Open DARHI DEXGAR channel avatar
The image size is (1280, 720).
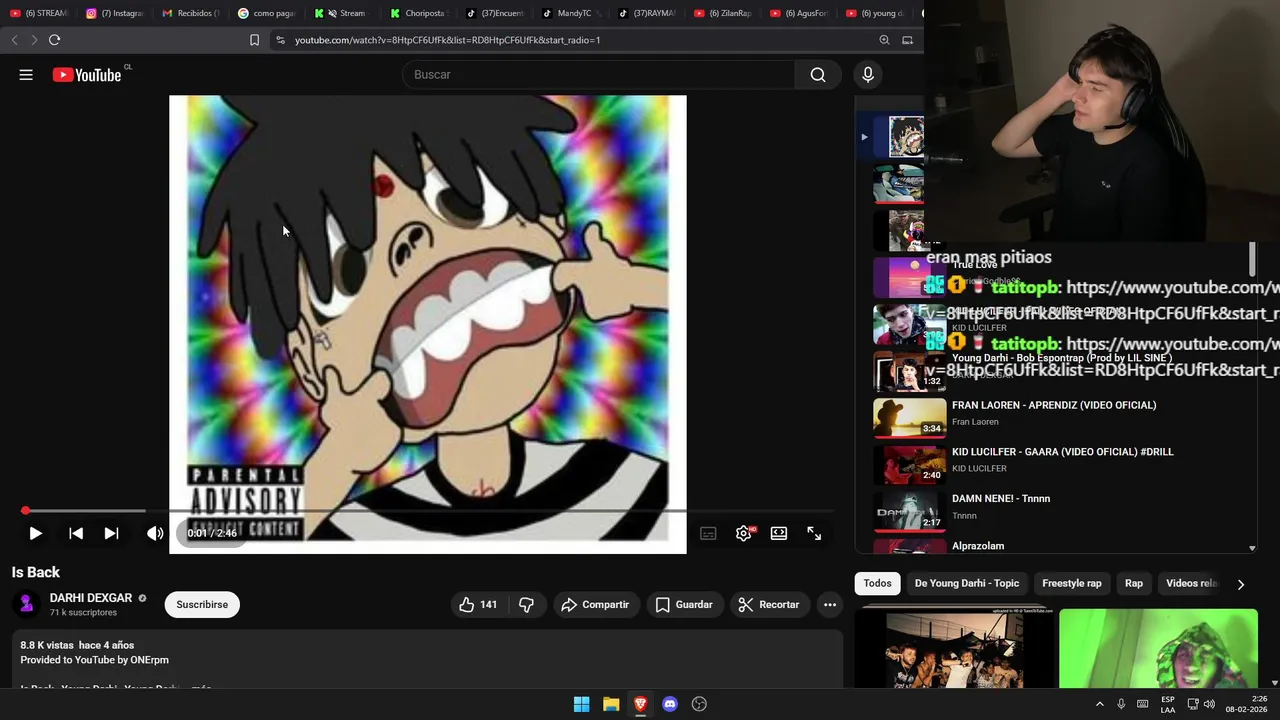pos(27,604)
